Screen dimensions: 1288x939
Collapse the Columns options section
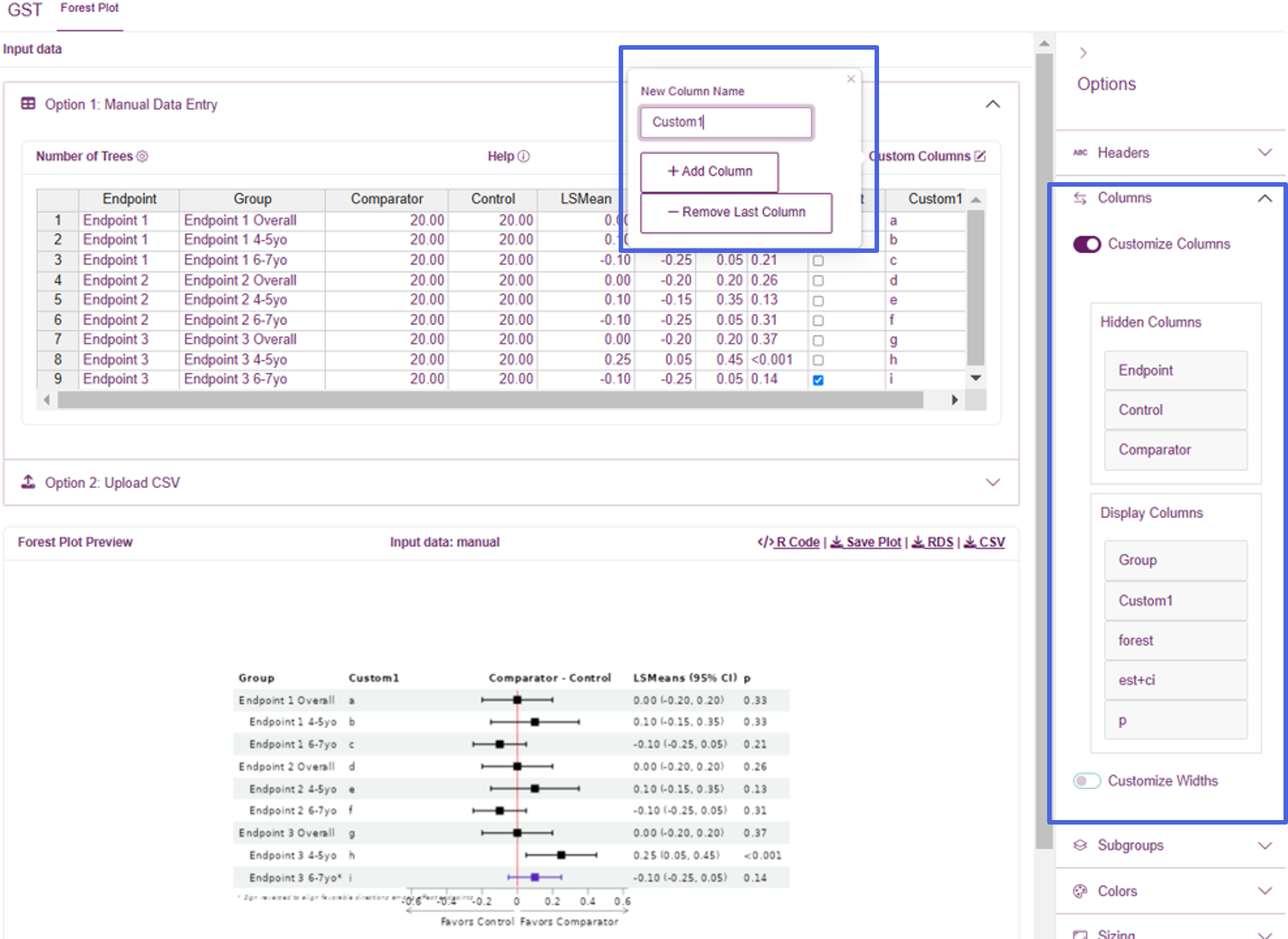(1265, 198)
